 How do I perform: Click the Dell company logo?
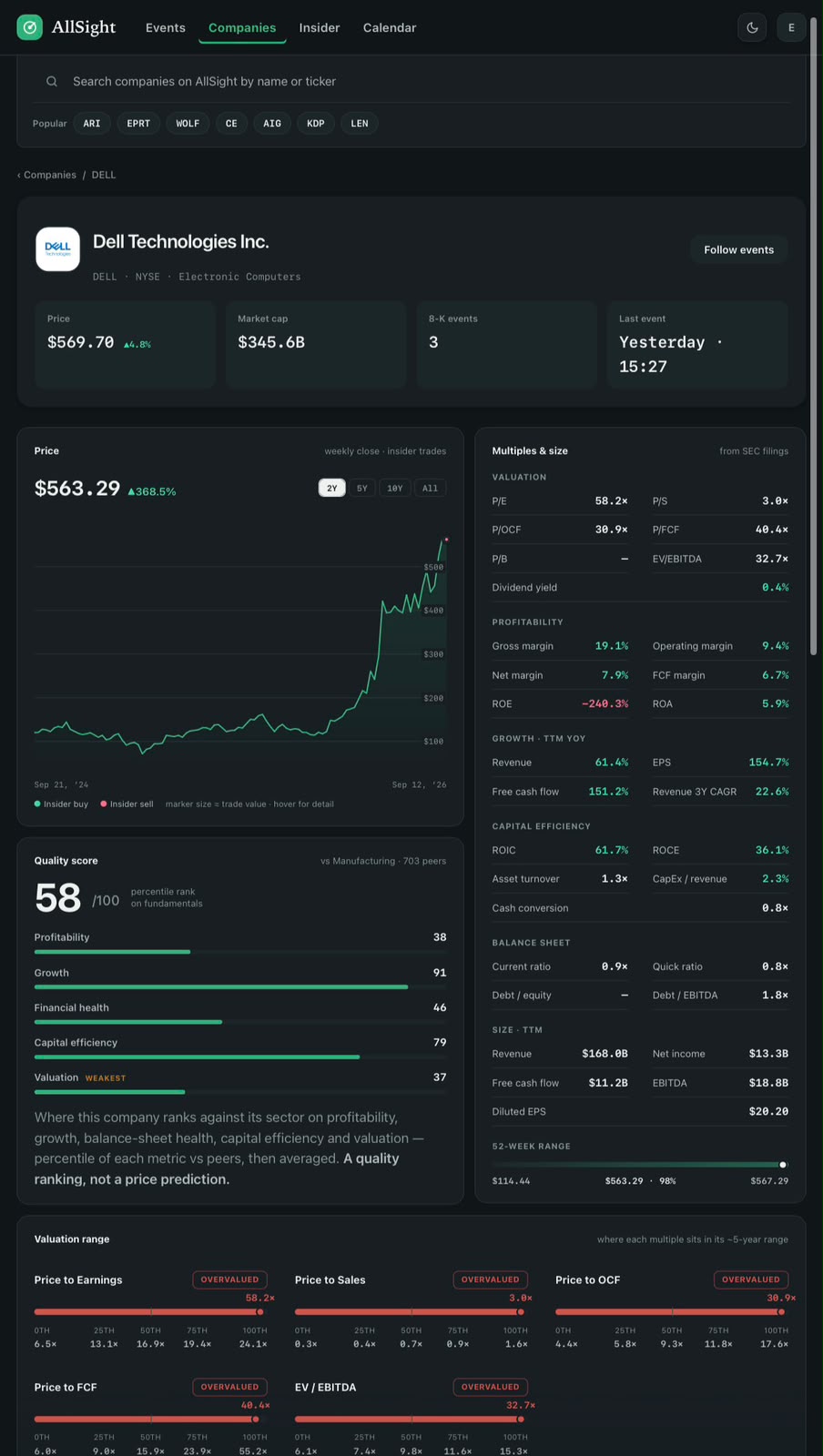point(57,248)
